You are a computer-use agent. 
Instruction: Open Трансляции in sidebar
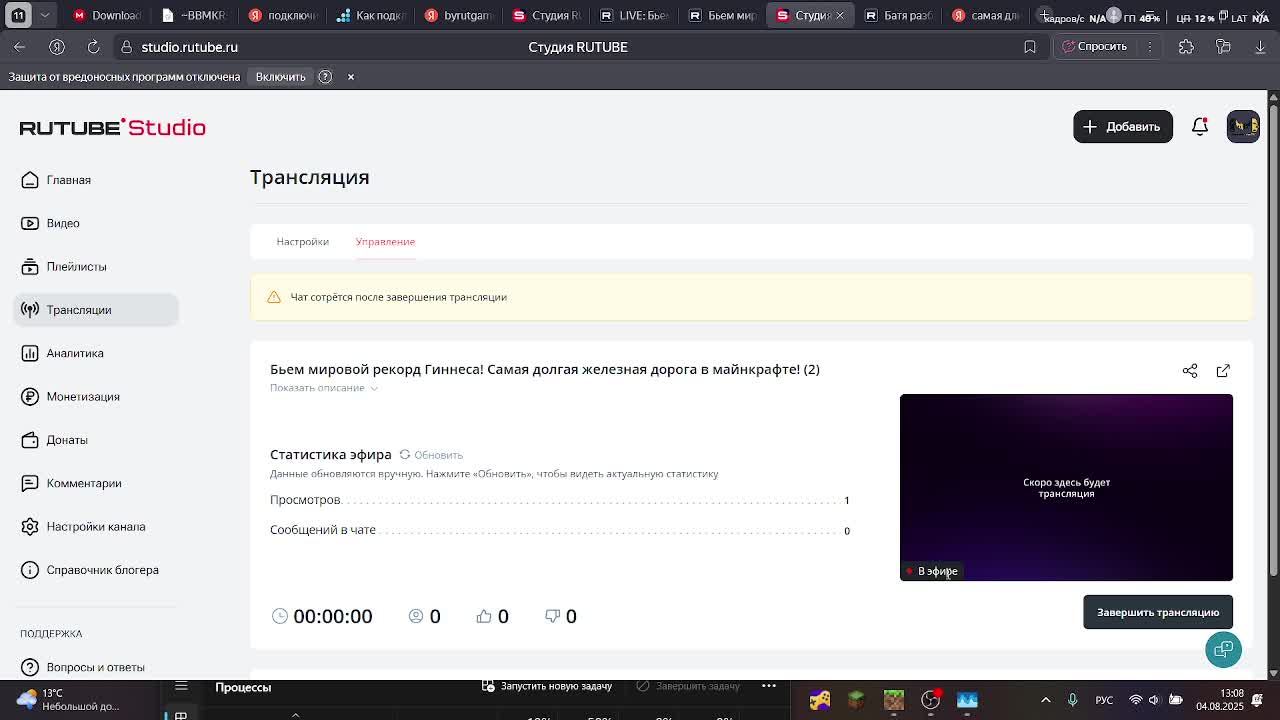tap(96, 310)
